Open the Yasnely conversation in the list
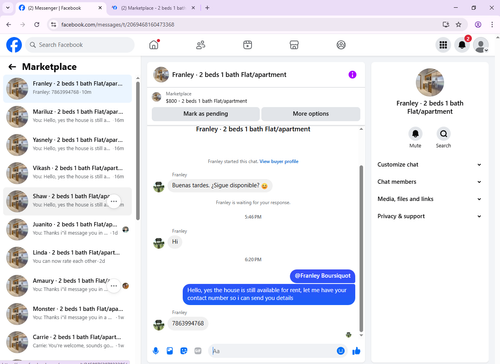This screenshot has height=364, width=500. coord(67,145)
